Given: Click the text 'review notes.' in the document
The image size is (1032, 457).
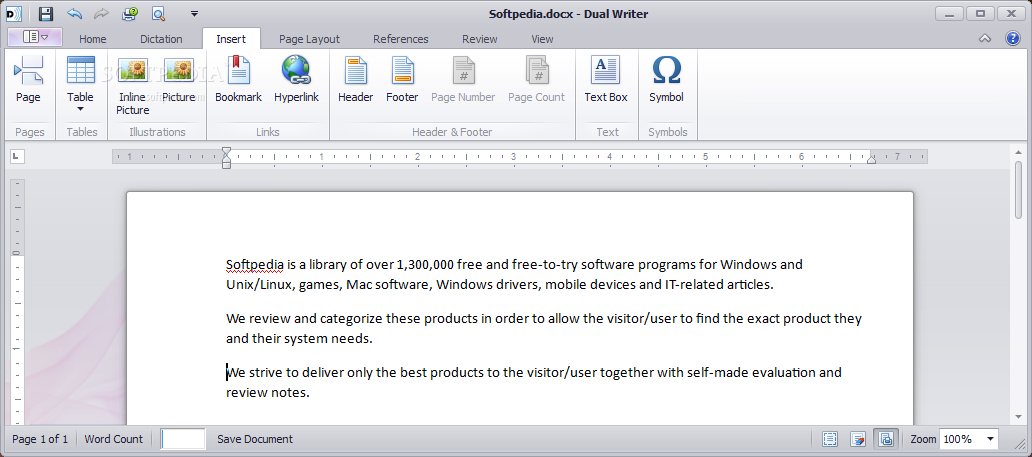Looking at the screenshot, I should pyautogui.click(x=267, y=392).
